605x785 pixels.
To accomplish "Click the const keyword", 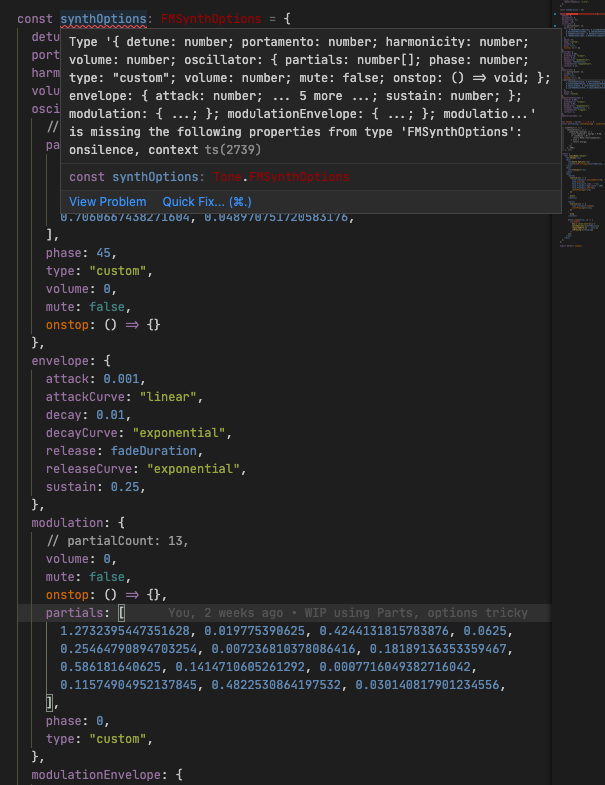I will (x=35, y=19).
